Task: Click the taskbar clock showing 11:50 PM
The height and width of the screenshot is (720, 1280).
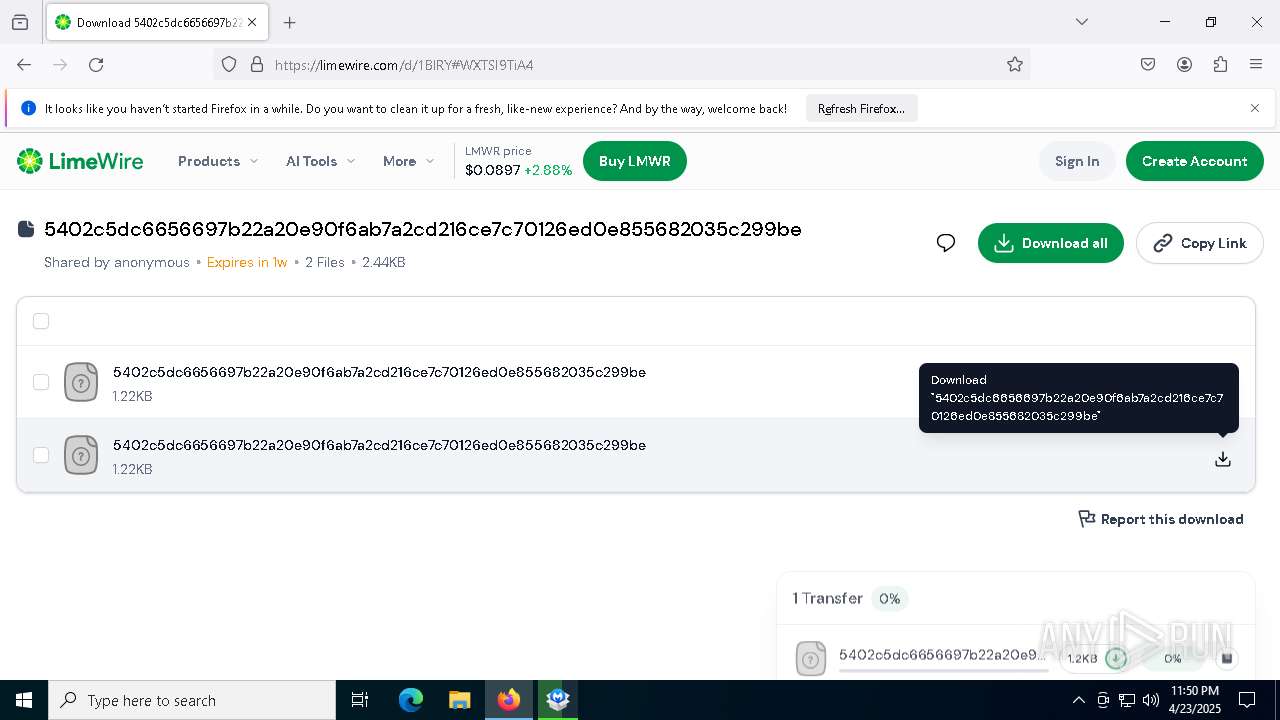Action: click(x=1194, y=700)
